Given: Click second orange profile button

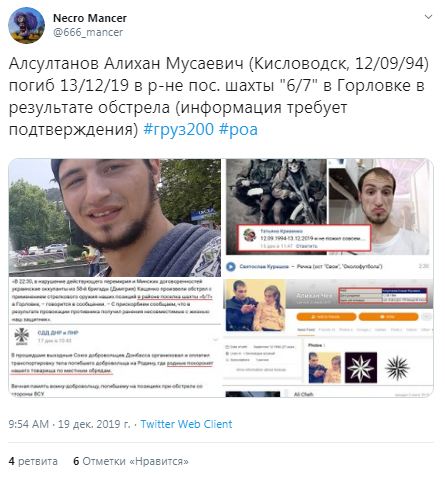Looking at the screenshot, I should coord(388,317).
